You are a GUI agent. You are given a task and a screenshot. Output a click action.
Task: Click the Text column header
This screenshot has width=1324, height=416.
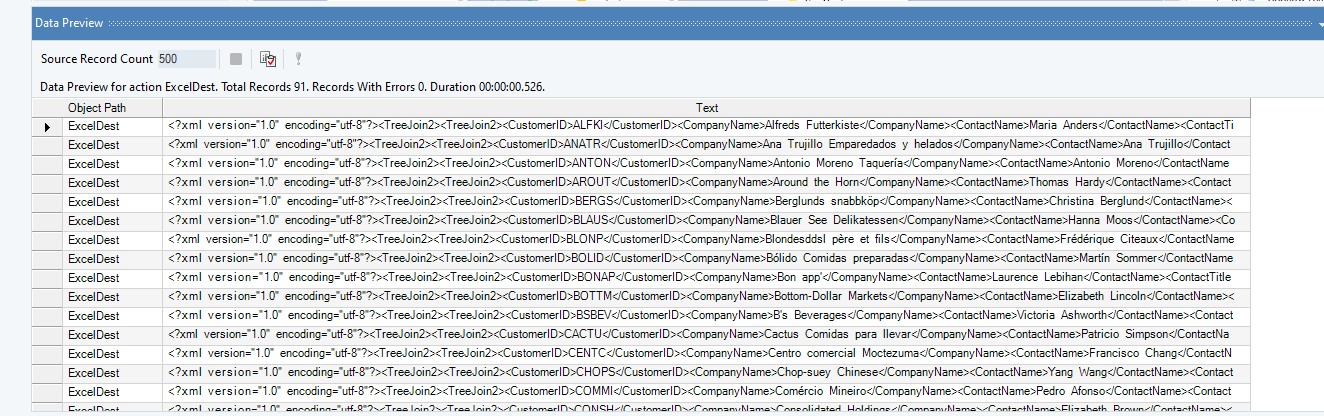(706, 108)
